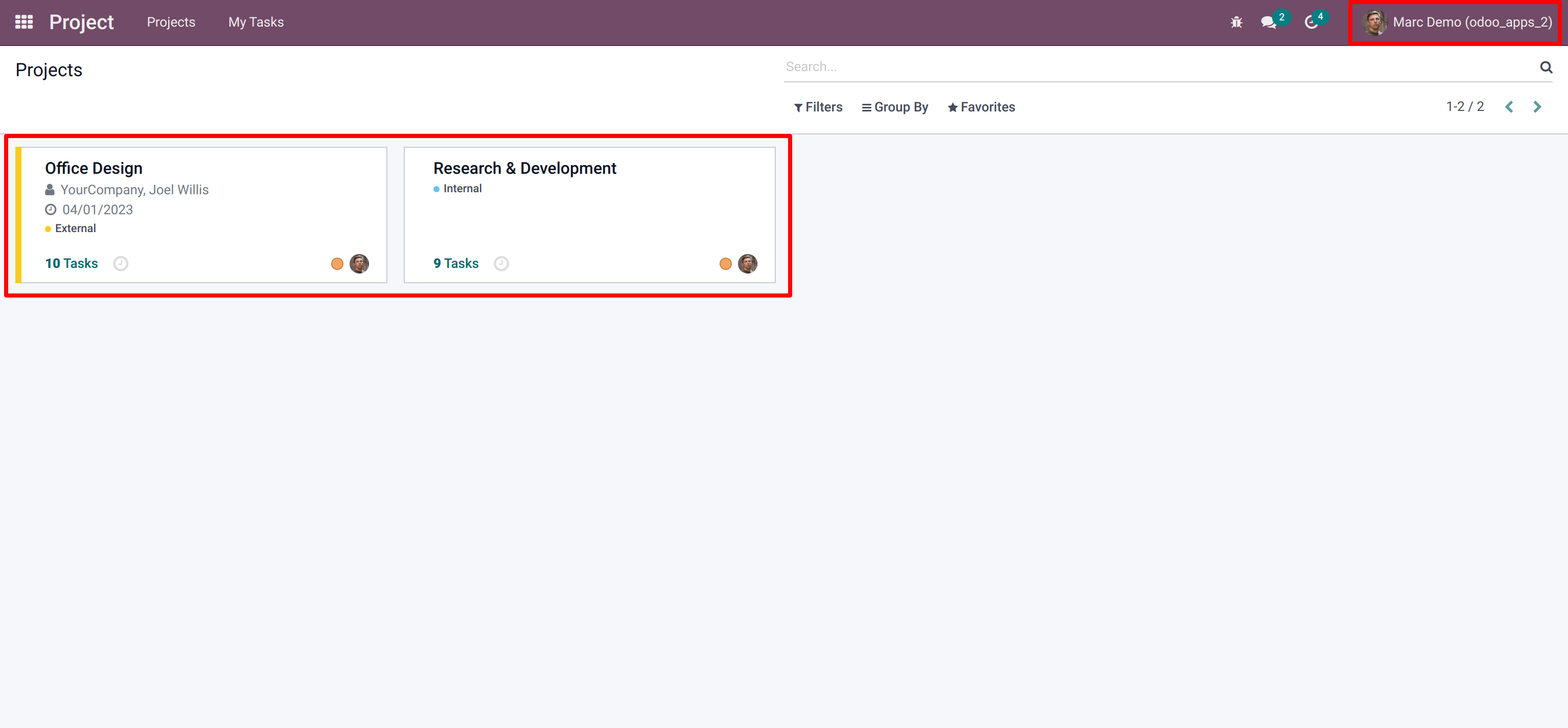Open the conversations chat icon
Viewport: 1568px width, 728px height.
1268,22
